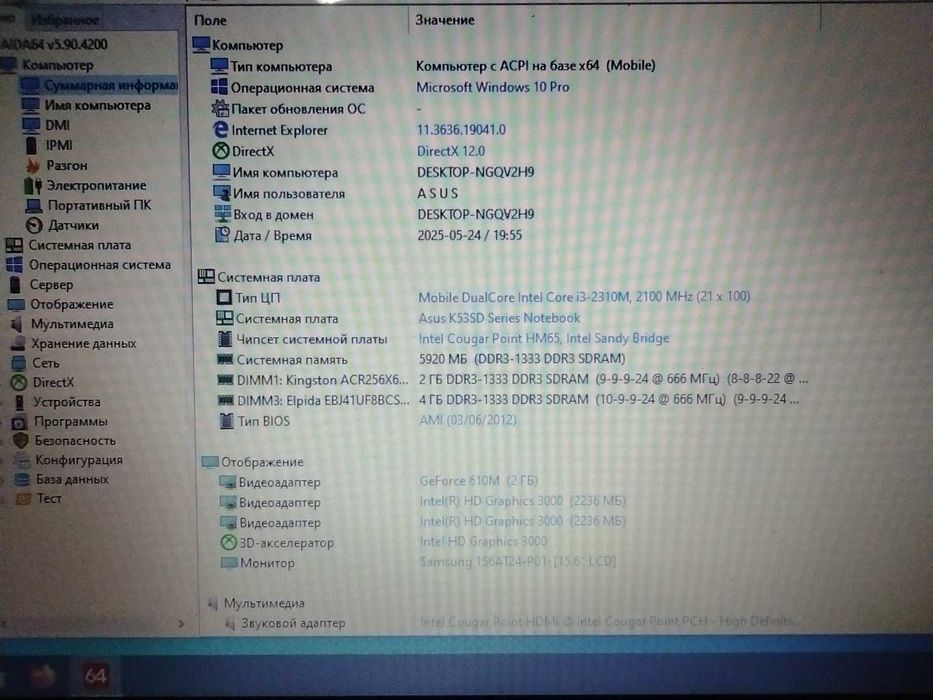Select the DirectX sidebar Xbox icon
This screenshot has height=700, width=933.
[20, 382]
